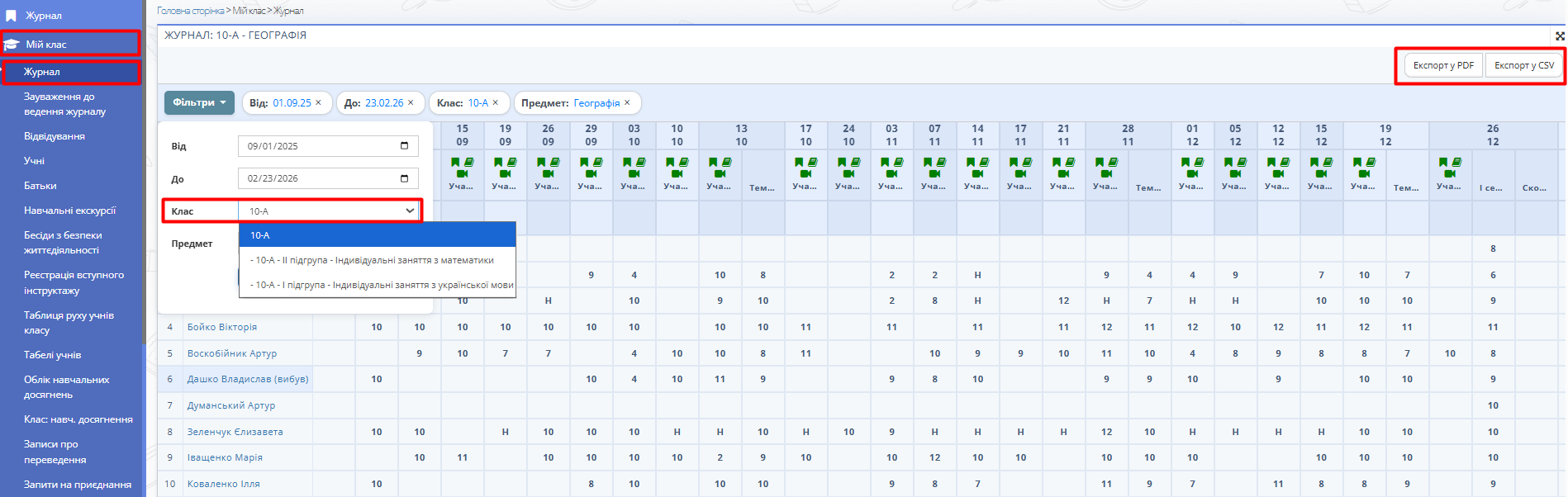This screenshot has width=1568, height=497.
Task: Click the bookmark icon under 01.12 column
Action: [1186, 163]
